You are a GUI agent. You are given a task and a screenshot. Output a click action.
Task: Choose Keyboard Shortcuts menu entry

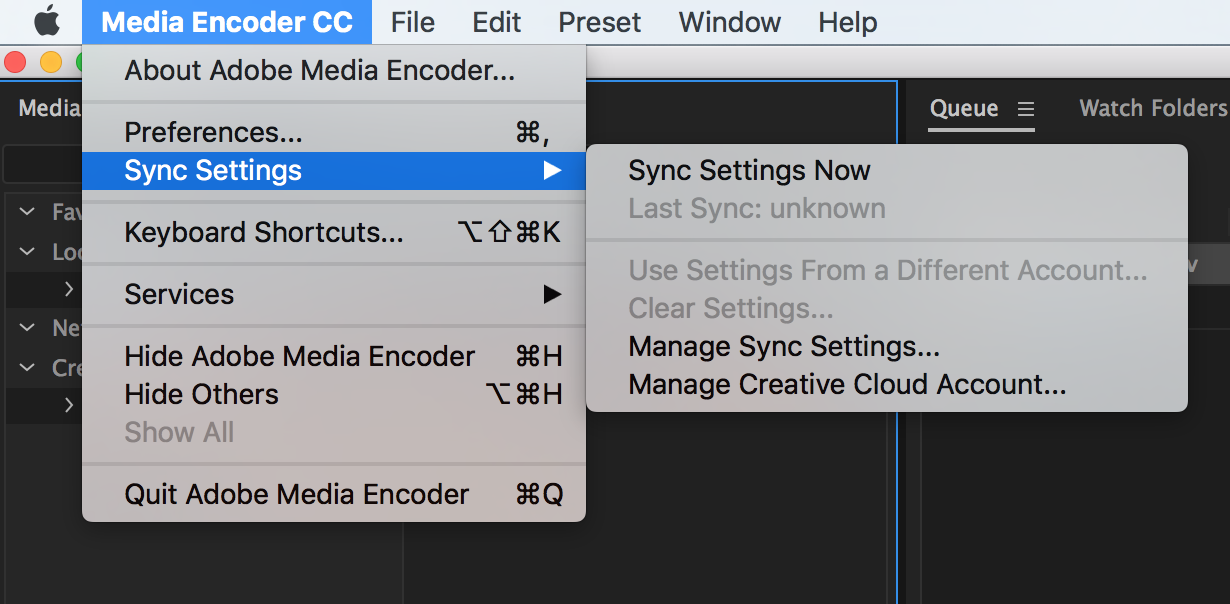pyautogui.click(x=263, y=232)
